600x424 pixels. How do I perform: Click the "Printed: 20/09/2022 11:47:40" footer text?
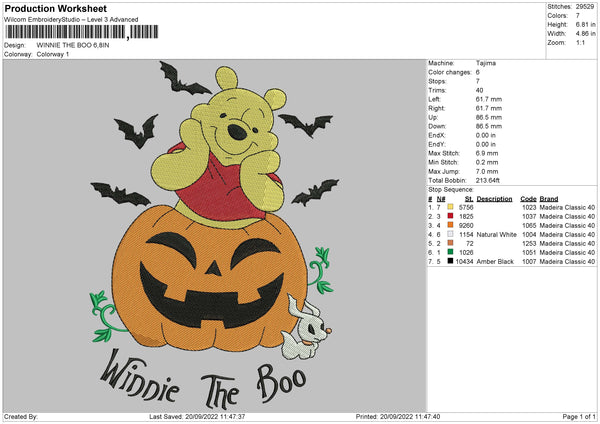coord(398,416)
